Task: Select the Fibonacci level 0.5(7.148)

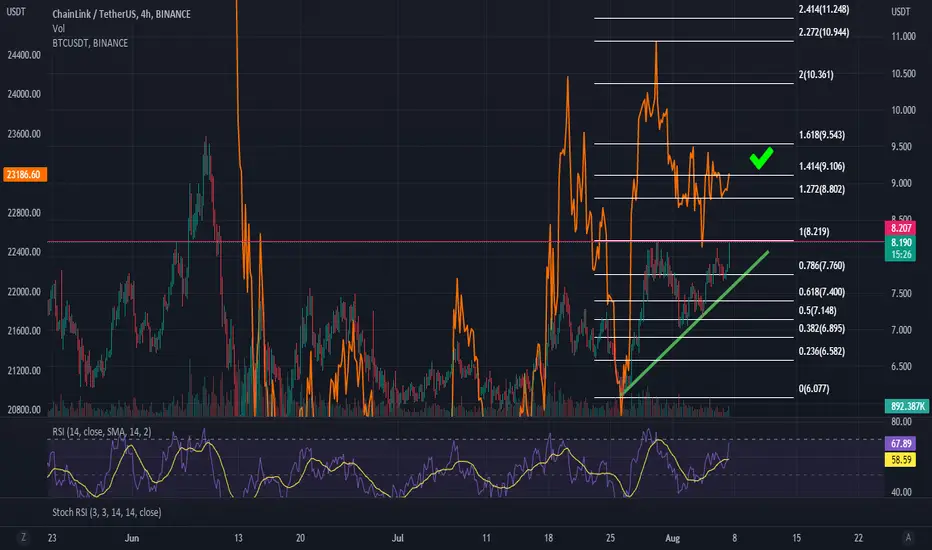Action: pos(817,310)
